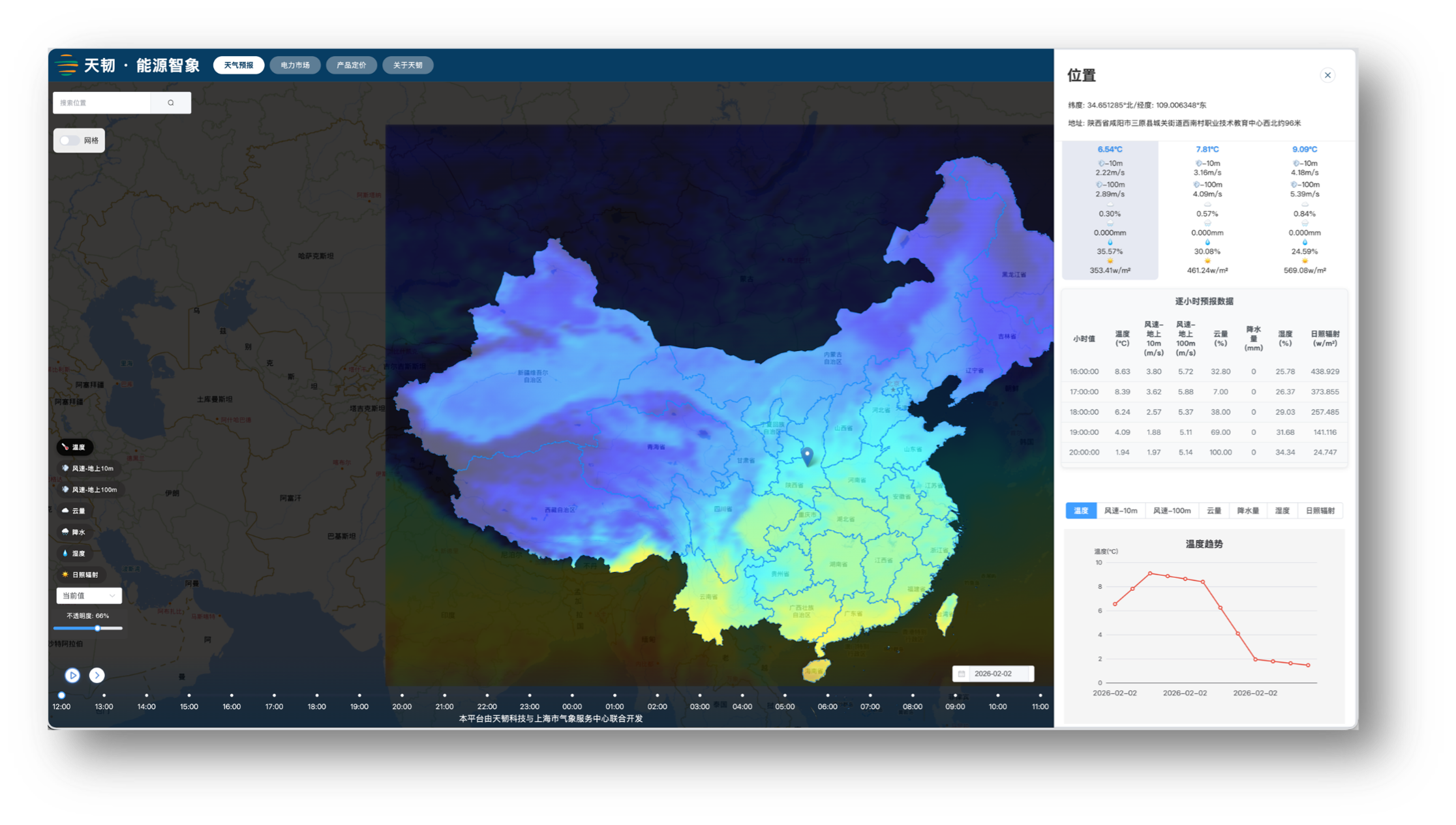Open the 当前值 dropdown
Image resolution: width=1456 pixels, height=825 pixels.
(x=89, y=595)
